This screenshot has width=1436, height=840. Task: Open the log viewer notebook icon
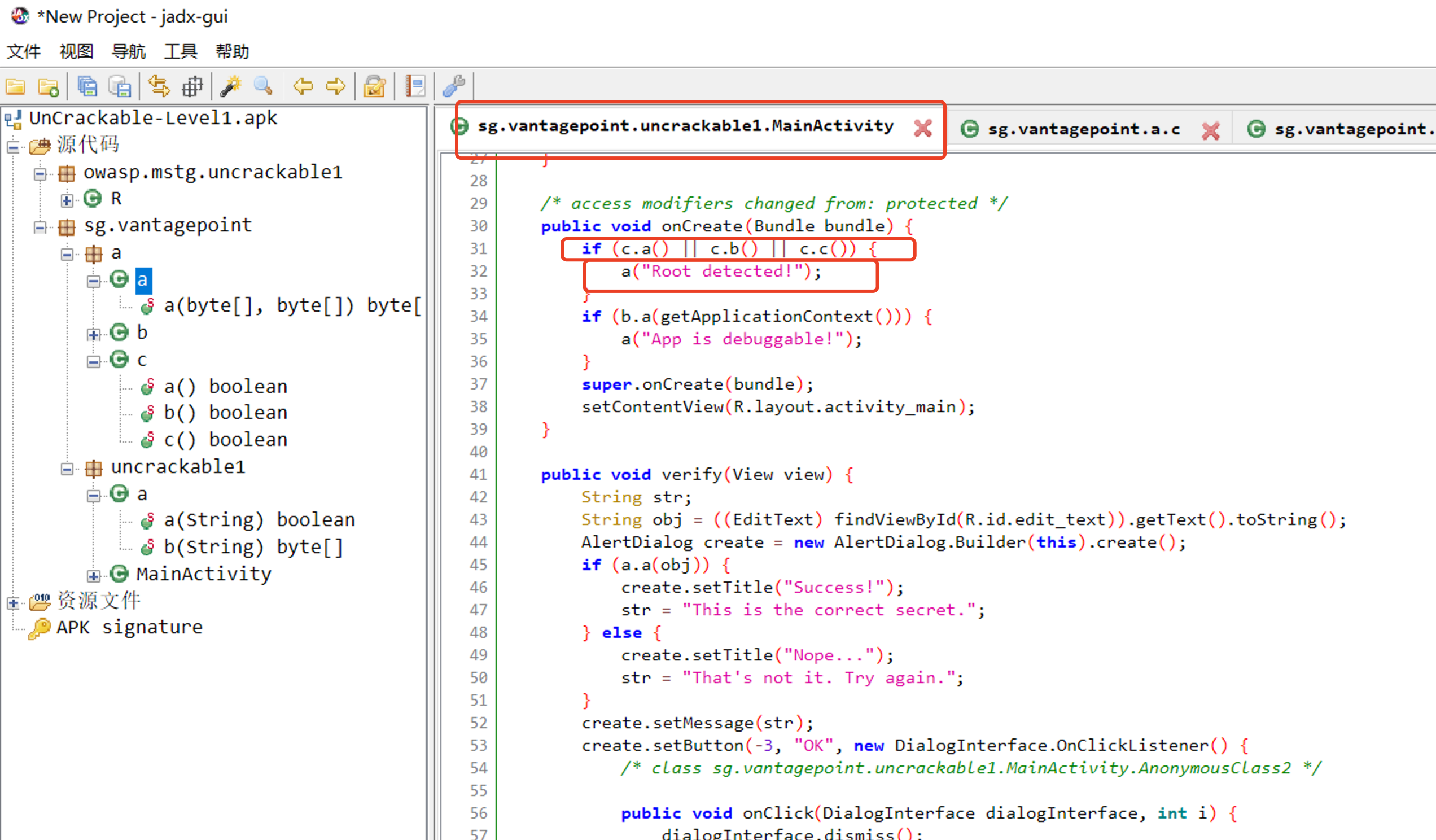click(415, 86)
